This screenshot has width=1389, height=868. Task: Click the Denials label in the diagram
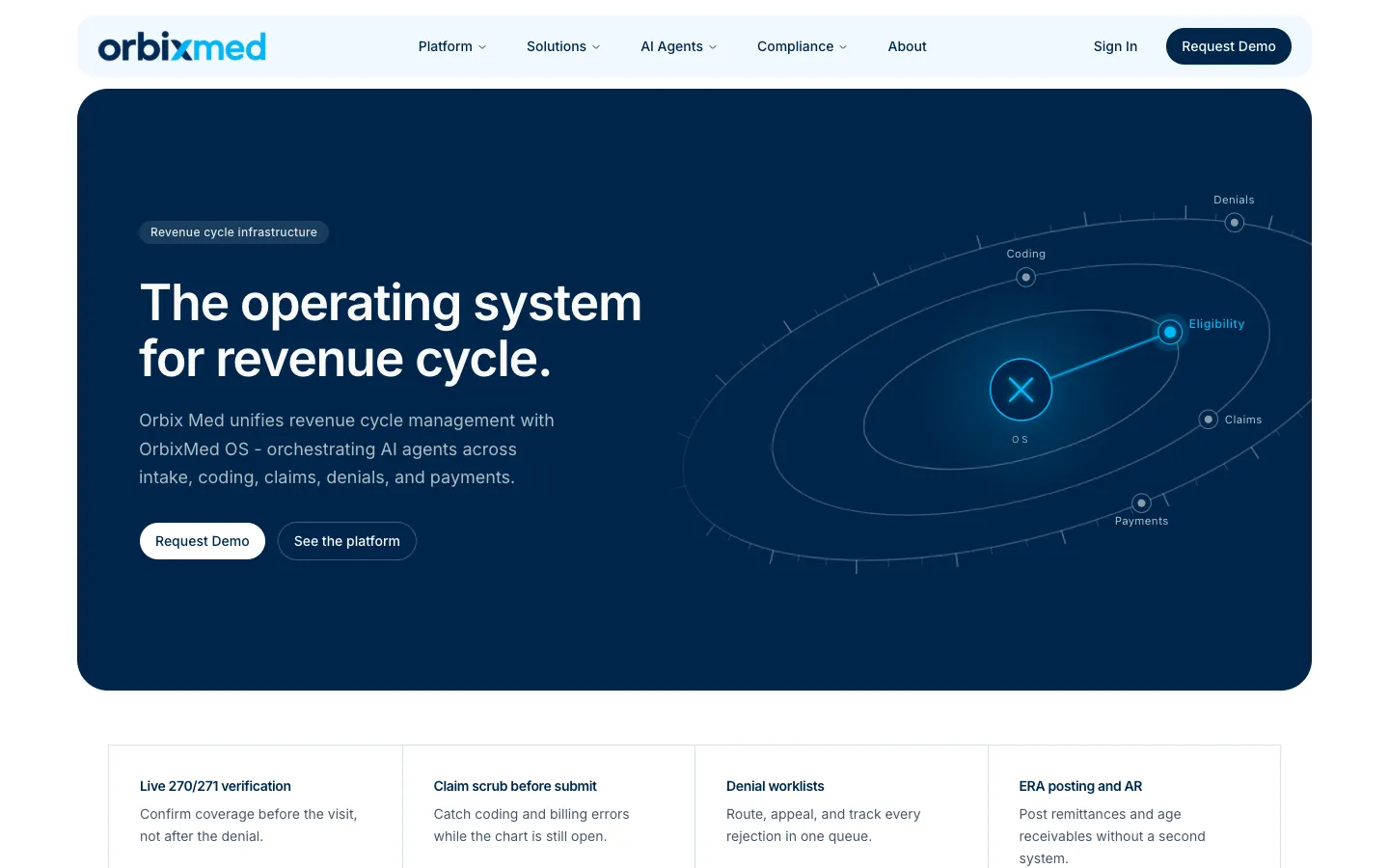click(1234, 200)
